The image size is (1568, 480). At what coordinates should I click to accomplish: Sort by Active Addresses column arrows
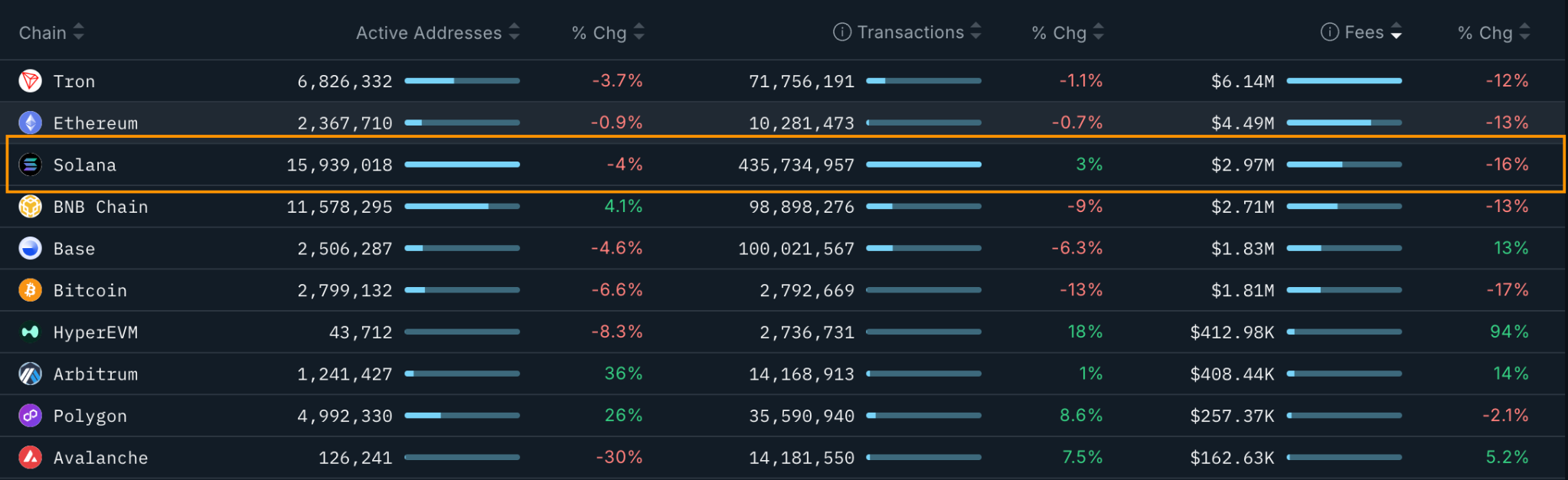pos(514,32)
